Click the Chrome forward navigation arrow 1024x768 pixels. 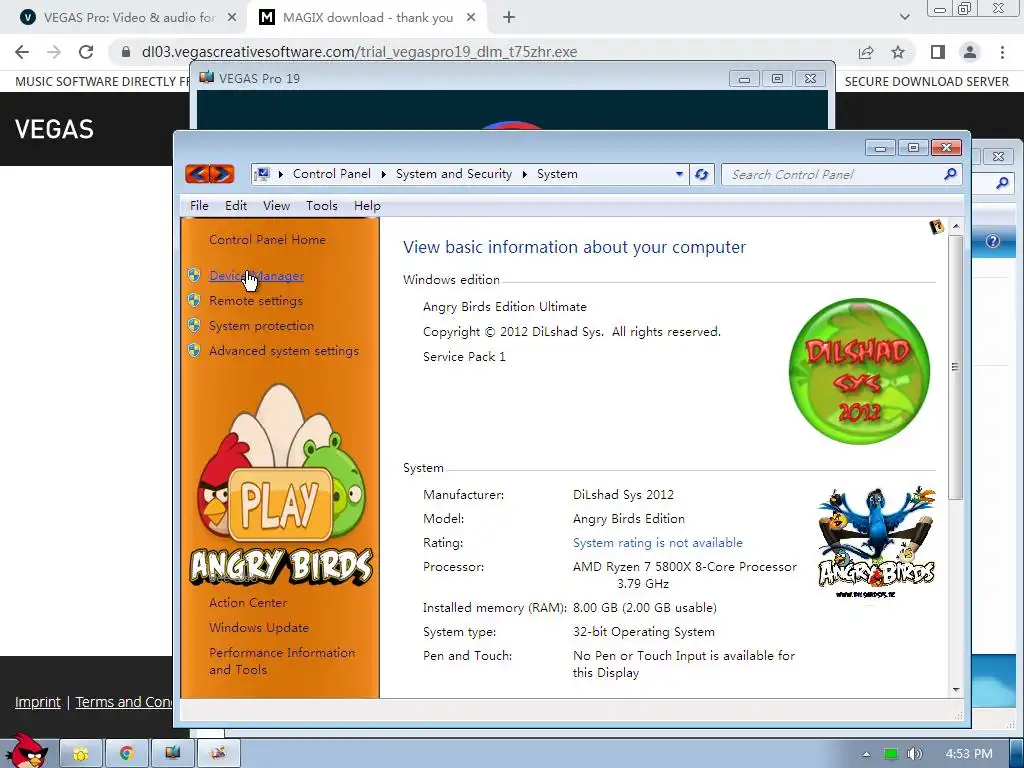pos(54,52)
